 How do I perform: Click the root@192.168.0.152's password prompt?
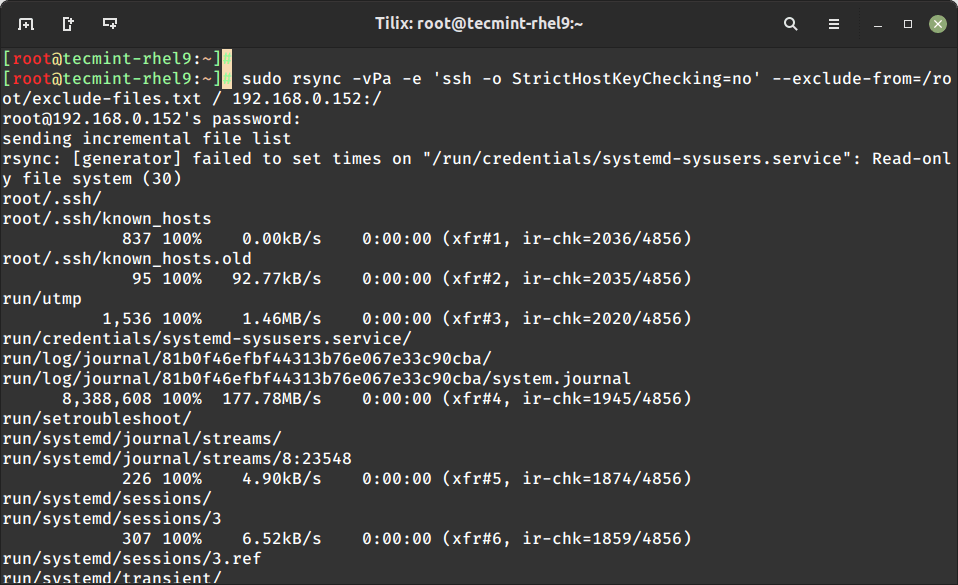pos(152,119)
